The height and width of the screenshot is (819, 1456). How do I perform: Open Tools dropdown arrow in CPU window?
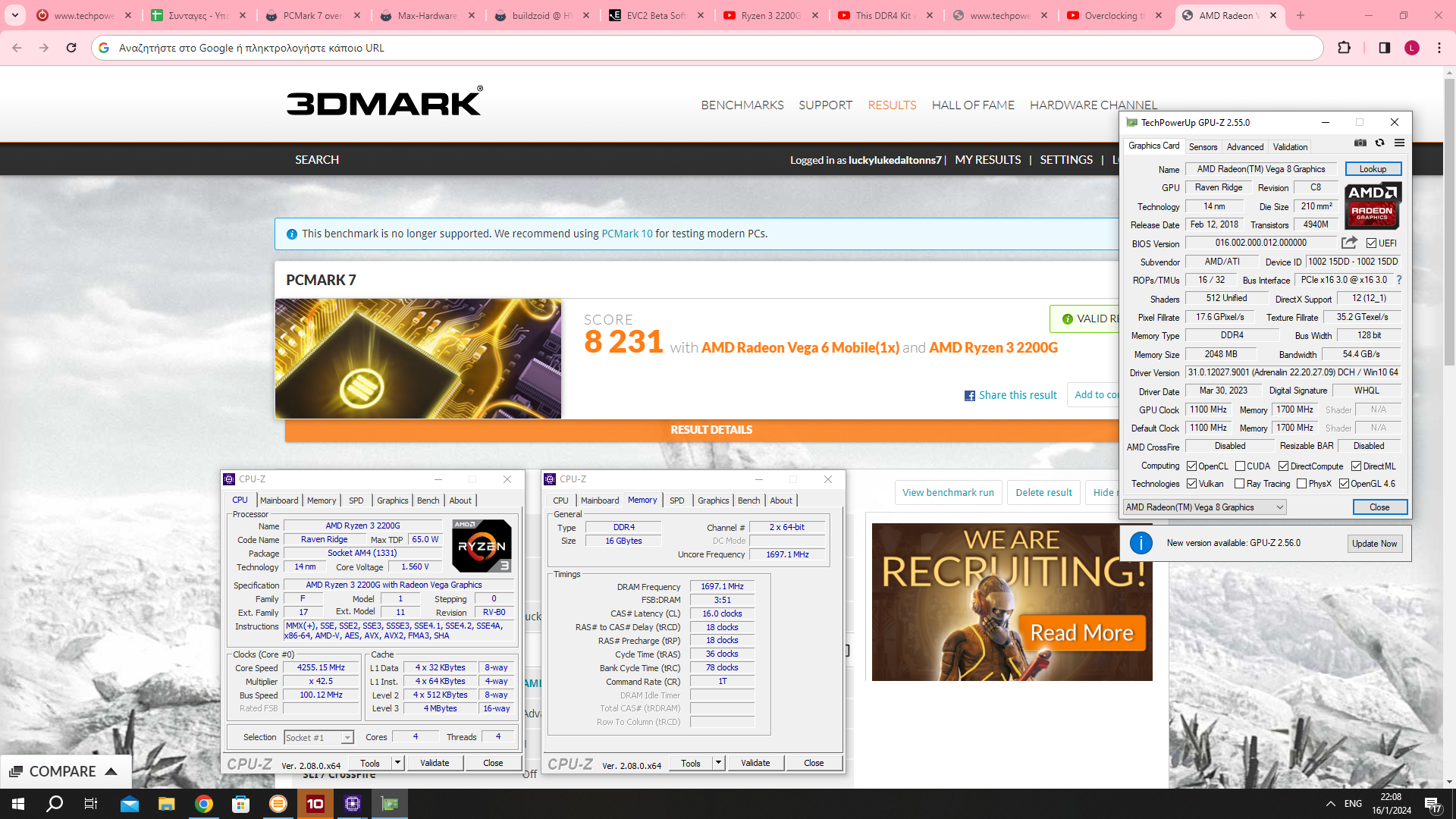point(397,763)
